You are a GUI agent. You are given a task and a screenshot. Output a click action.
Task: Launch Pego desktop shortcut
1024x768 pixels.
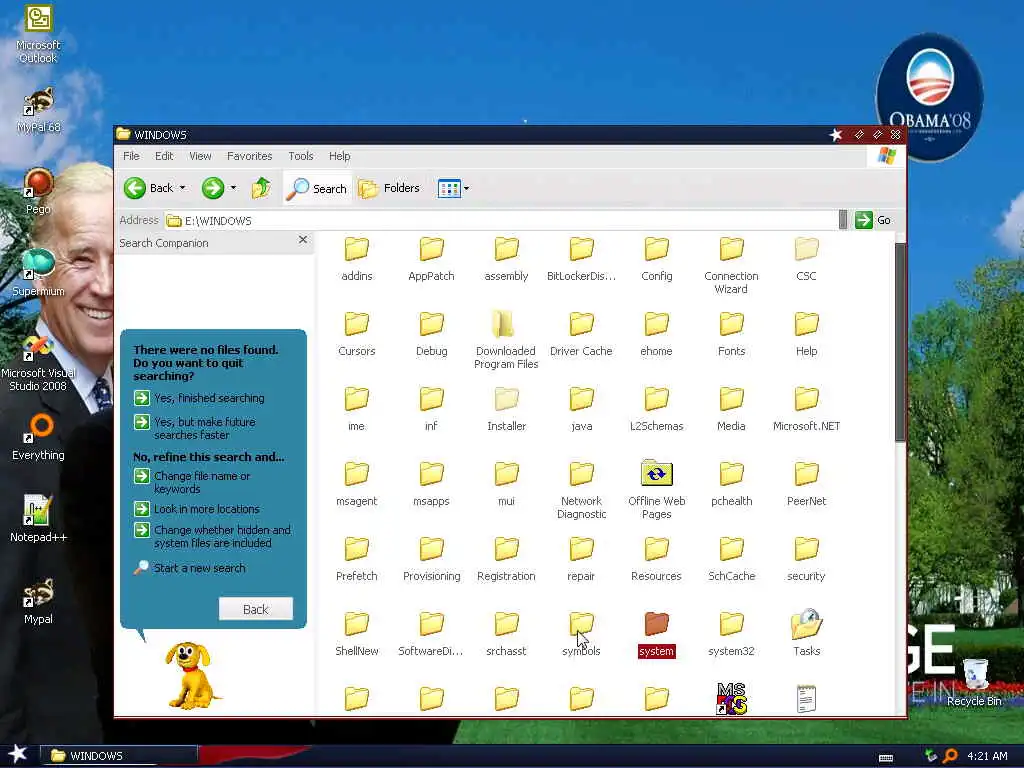(x=38, y=191)
